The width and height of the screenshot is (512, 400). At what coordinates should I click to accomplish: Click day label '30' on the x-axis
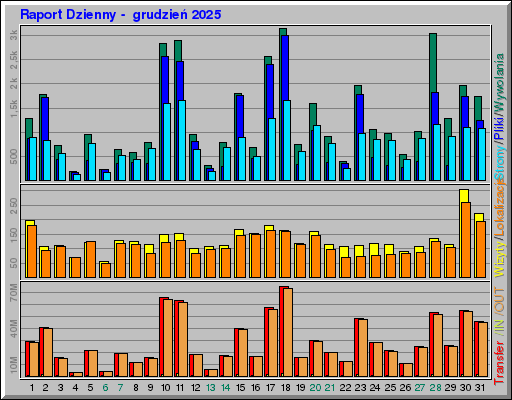click(x=466, y=388)
